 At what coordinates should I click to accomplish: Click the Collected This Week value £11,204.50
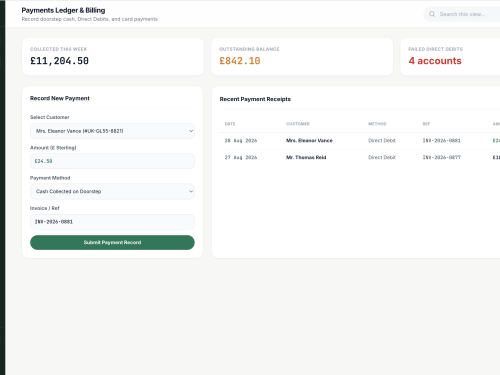[59, 61]
